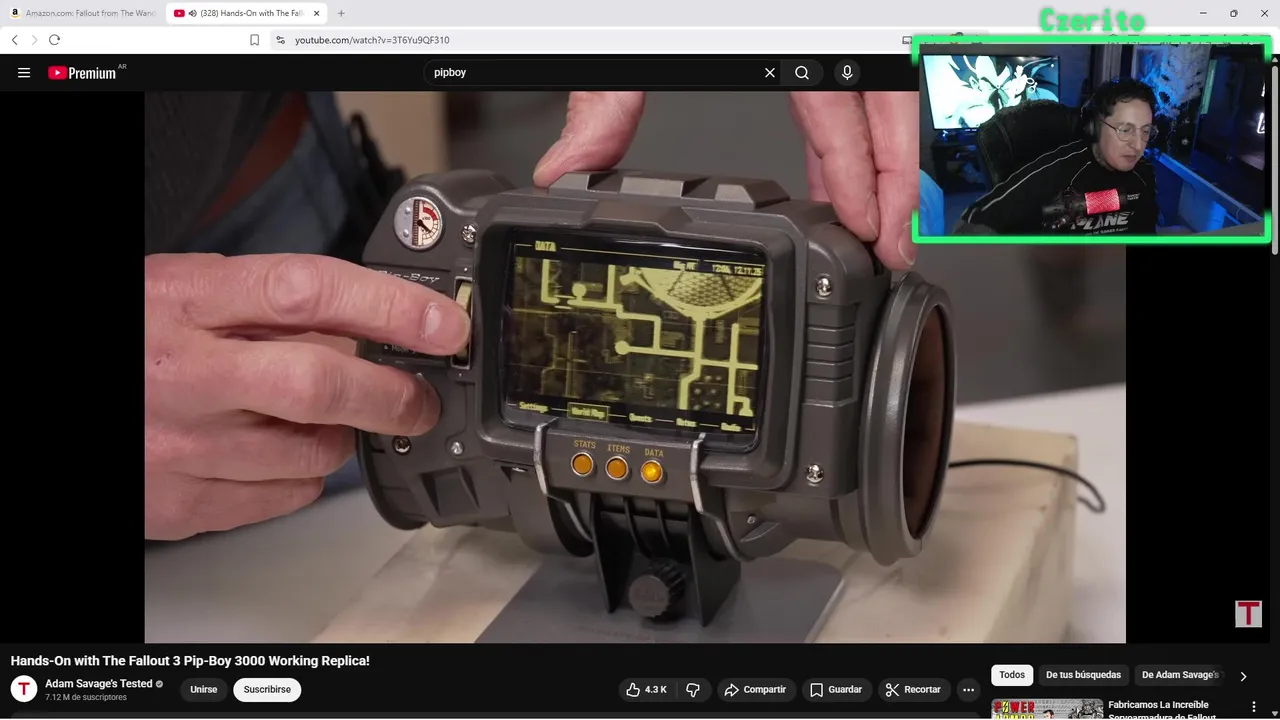This screenshot has height=720, width=1280.
Task: Open Fabricamos La Increíble video title
Action: 1161,709
